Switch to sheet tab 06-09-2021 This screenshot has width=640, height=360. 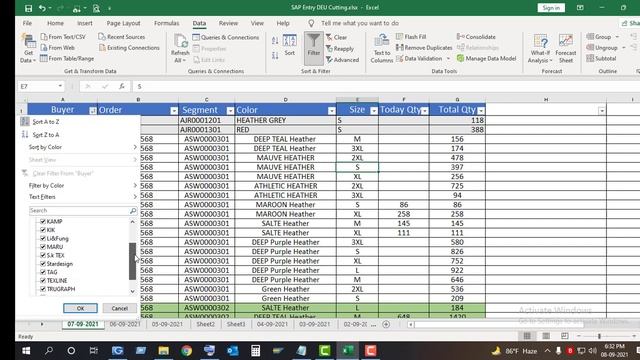point(125,324)
